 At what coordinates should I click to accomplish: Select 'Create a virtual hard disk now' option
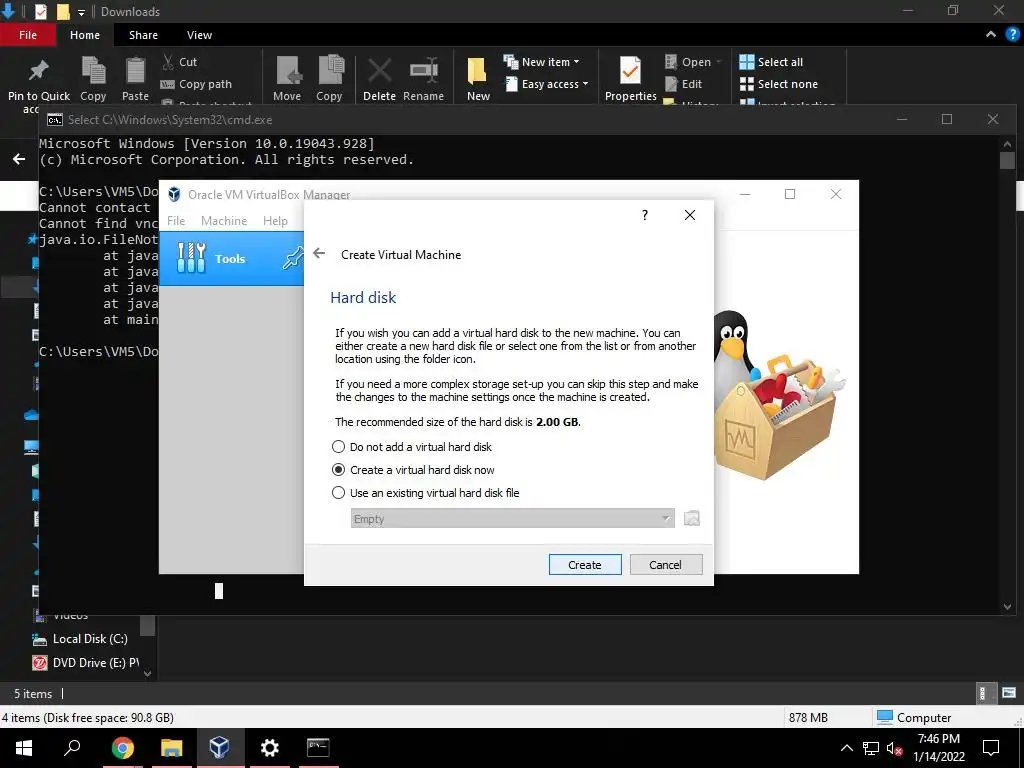[413, 470]
